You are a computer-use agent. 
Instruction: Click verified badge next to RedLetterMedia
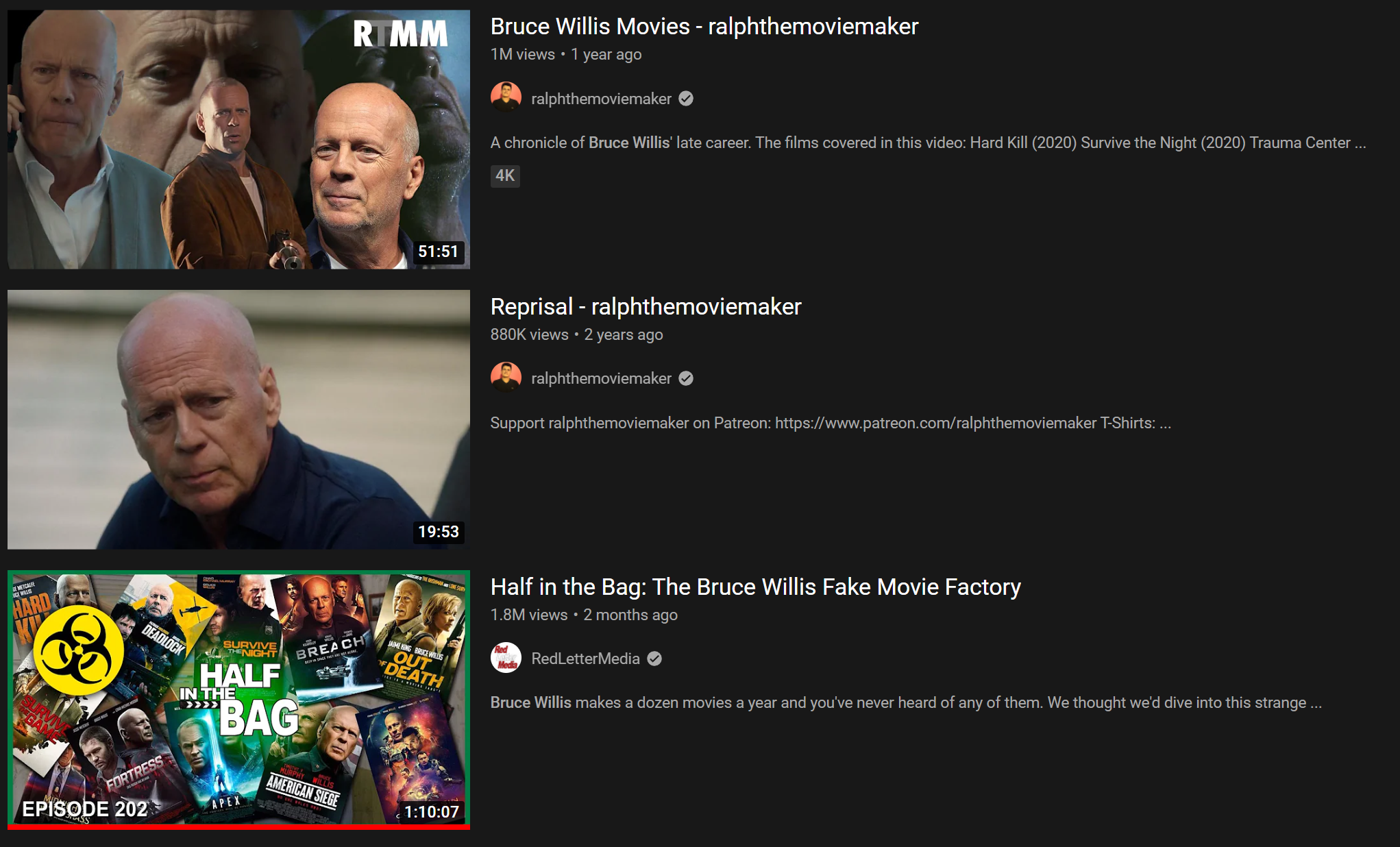[x=654, y=659]
